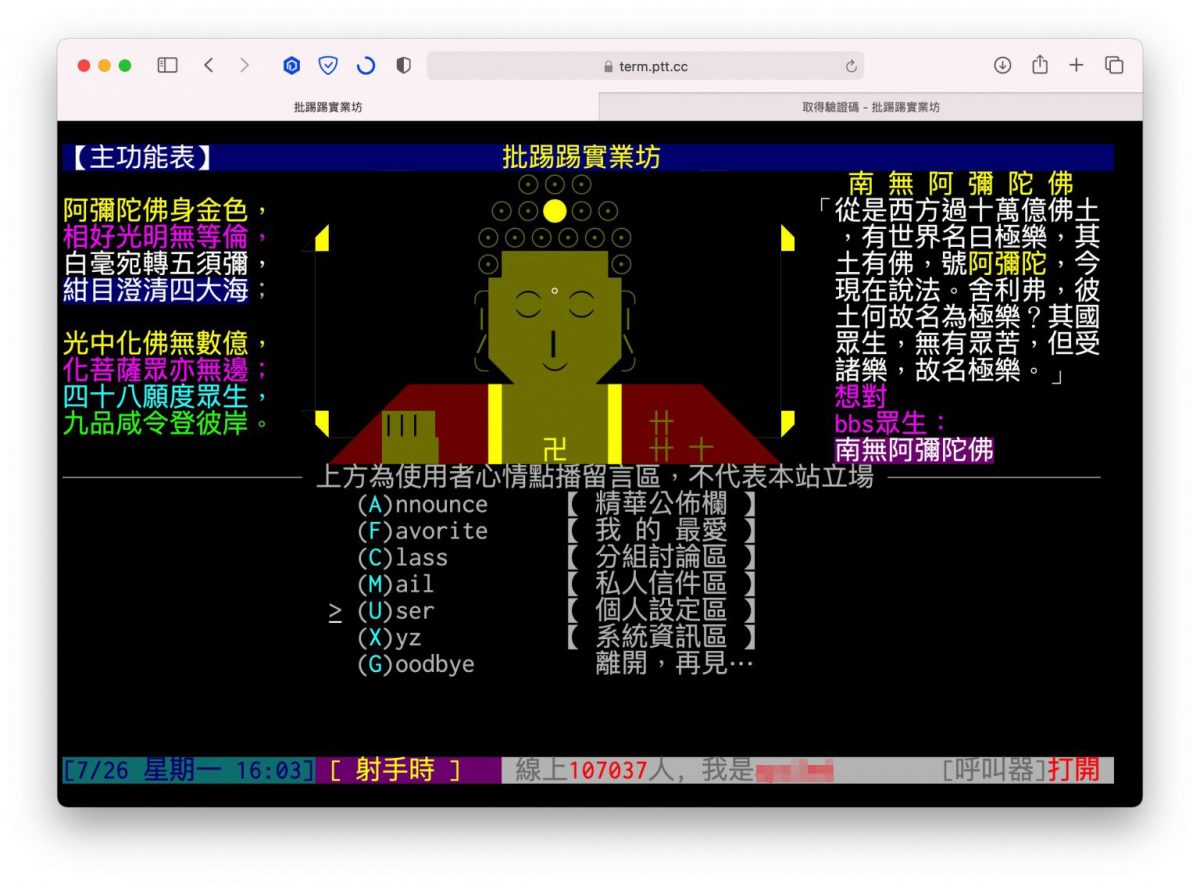Click the date and time in the status bar

pos(188,770)
